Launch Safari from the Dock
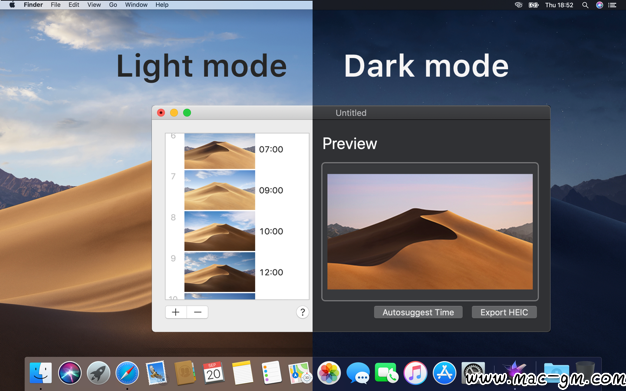Image resolution: width=626 pixels, height=391 pixels. pyautogui.click(x=127, y=373)
